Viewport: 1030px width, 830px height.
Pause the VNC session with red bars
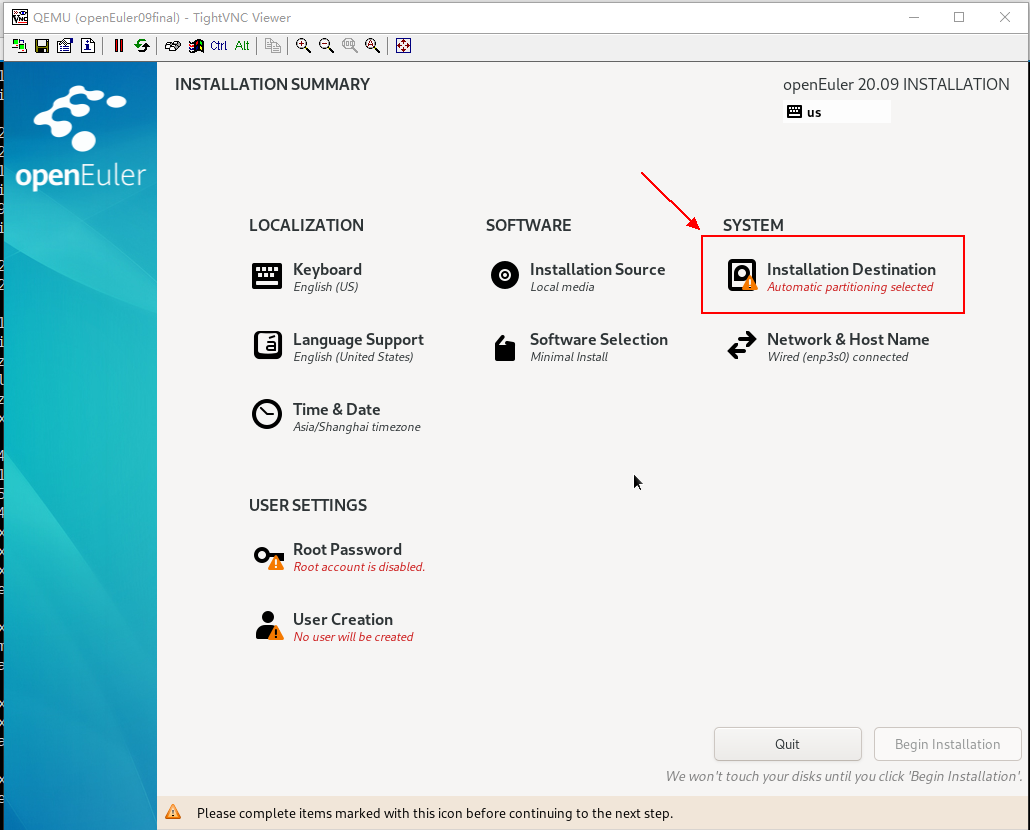(x=119, y=46)
